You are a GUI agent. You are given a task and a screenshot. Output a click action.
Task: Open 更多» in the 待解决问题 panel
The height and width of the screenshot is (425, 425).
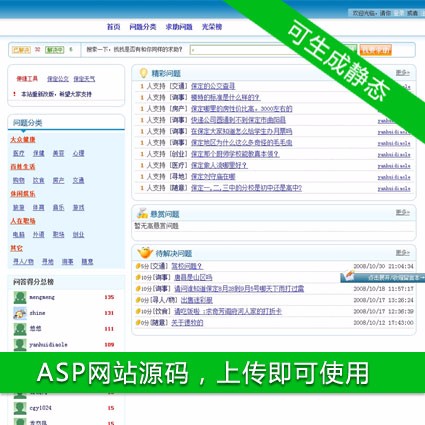(402, 253)
